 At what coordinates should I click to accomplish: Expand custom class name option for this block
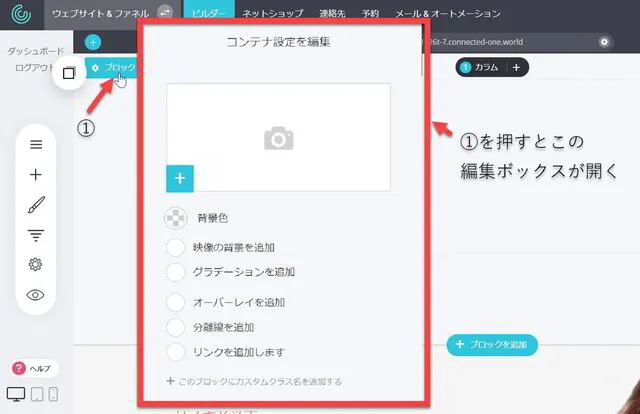point(255,381)
